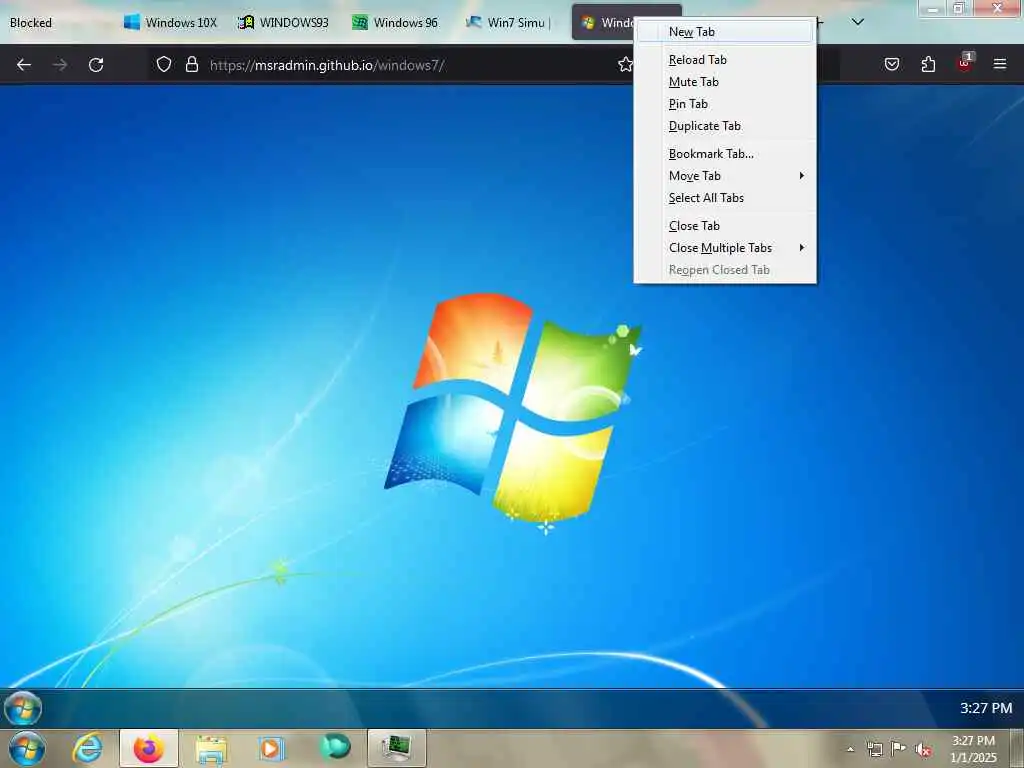This screenshot has height=768, width=1024.
Task: Open the Pocket save icon
Action: (x=892, y=65)
